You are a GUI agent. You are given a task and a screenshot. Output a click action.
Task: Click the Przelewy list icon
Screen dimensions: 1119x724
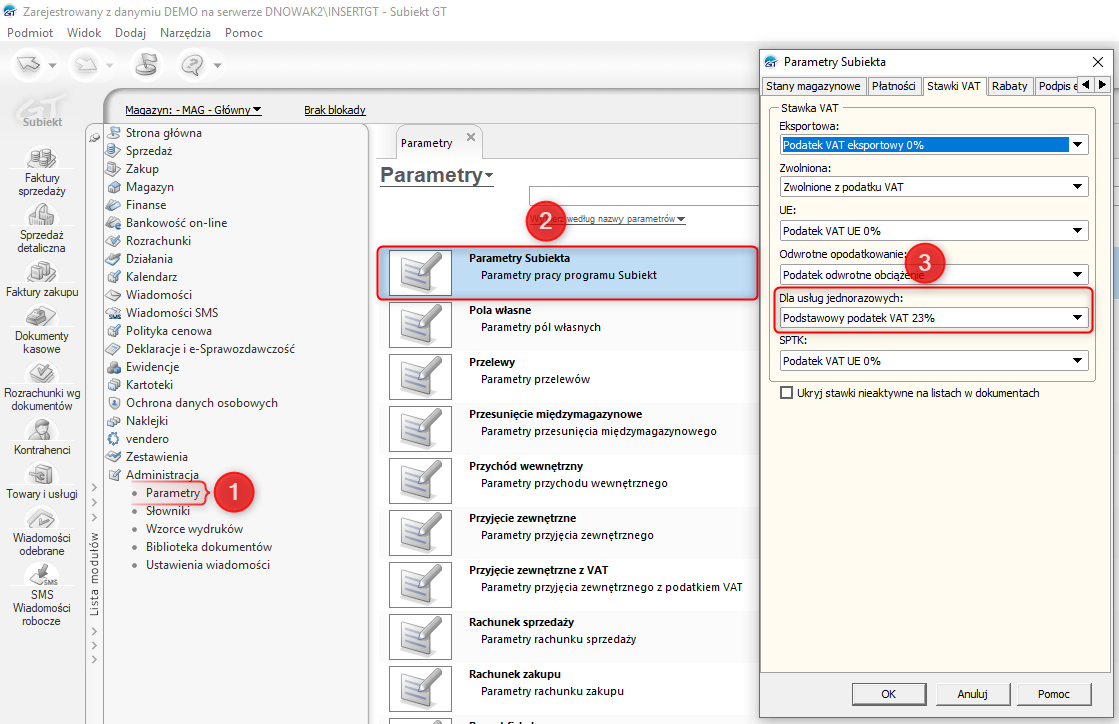420,377
